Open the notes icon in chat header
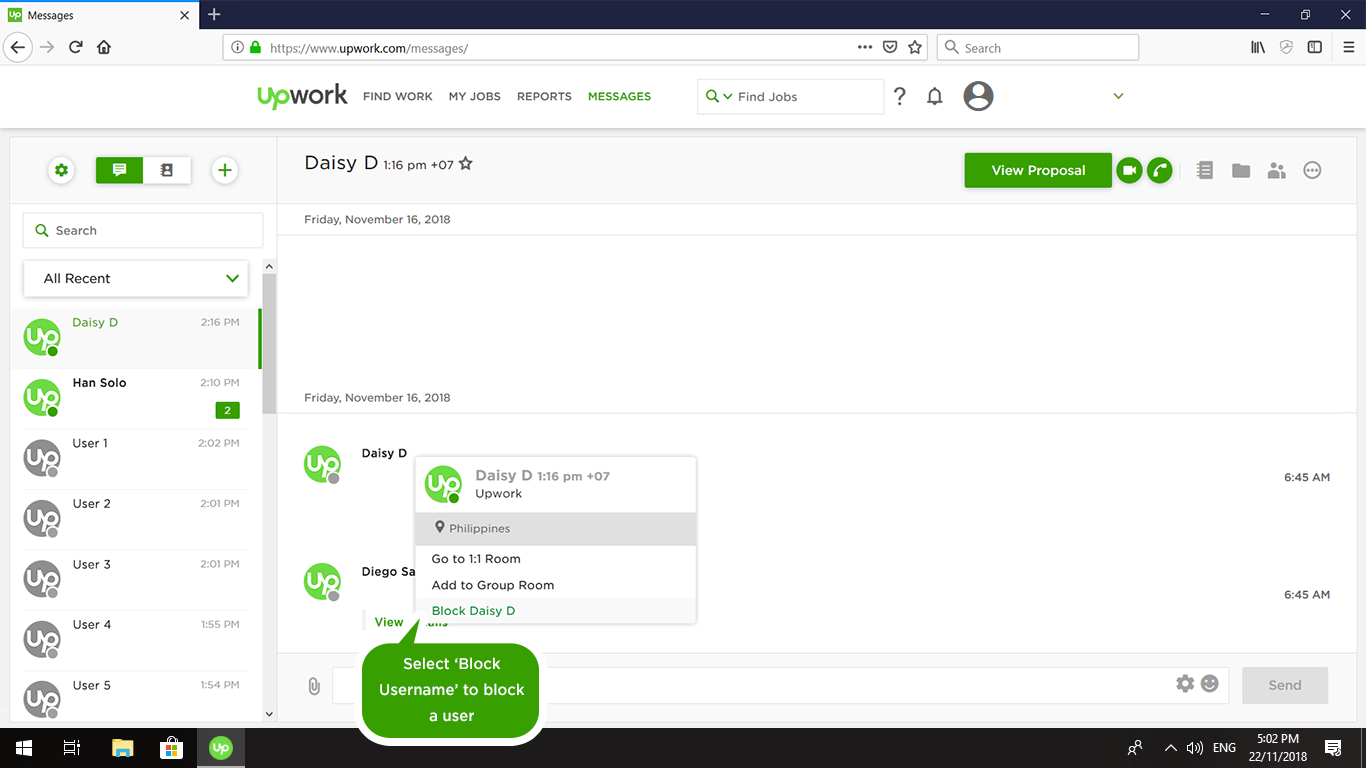The width and height of the screenshot is (1366, 768). pos(1205,171)
